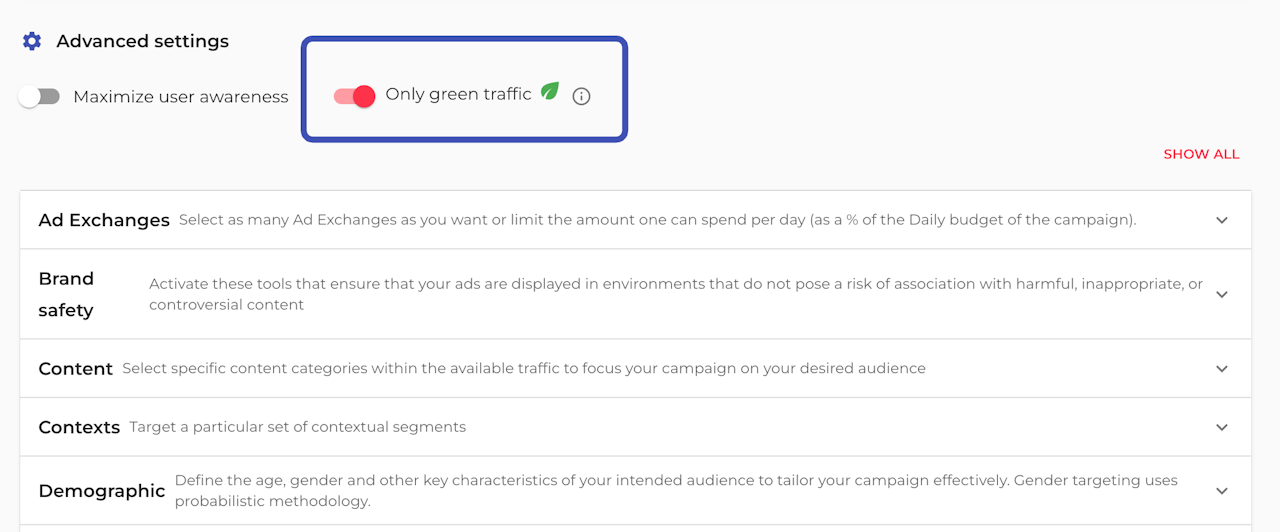Select the Ad Exchanges section title
Screen dimensions: 1280x532
pyautogui.click(x=104, y=220)
